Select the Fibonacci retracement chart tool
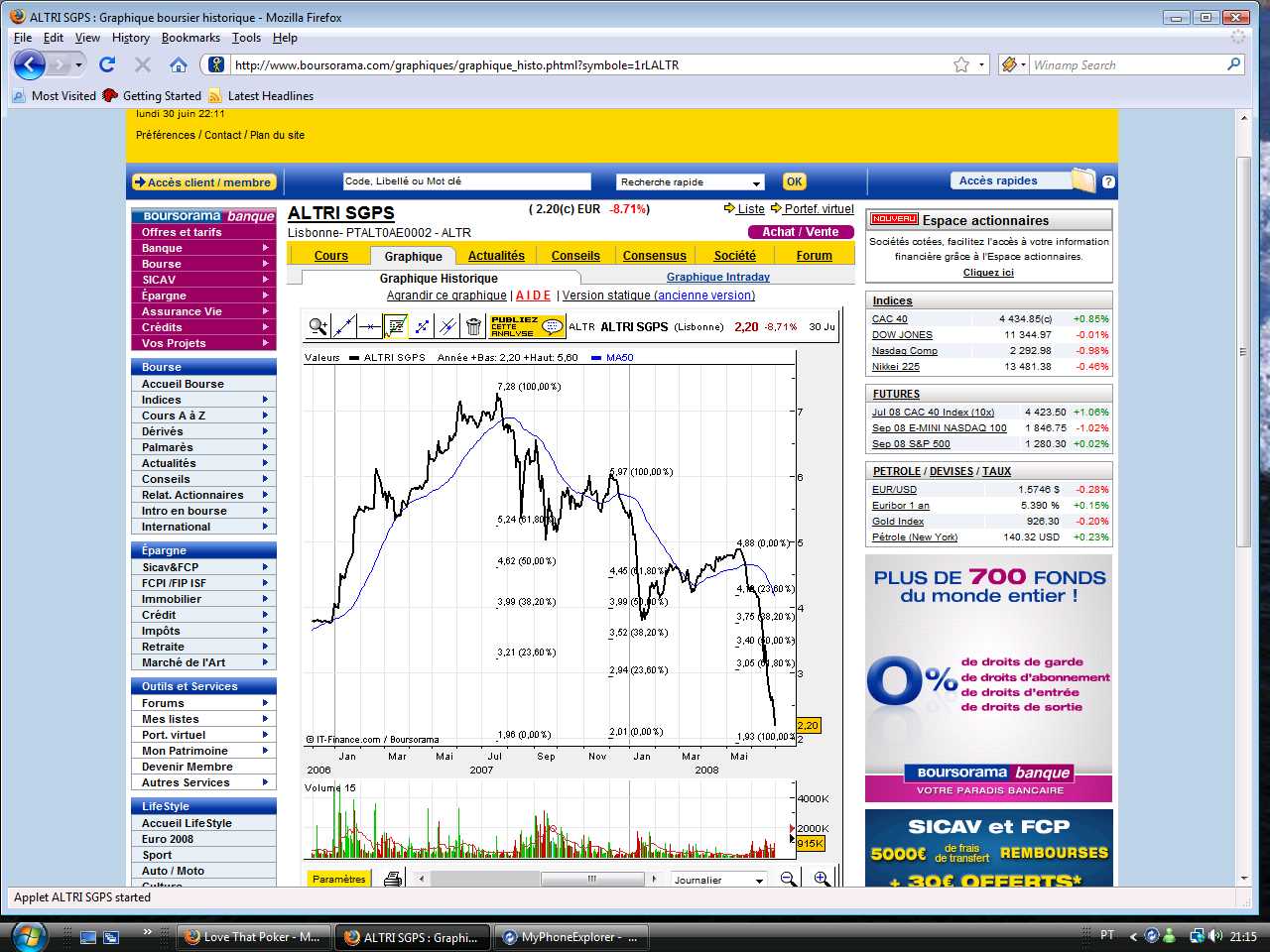Screen dimensions: 1270x952 coord(396,326)
